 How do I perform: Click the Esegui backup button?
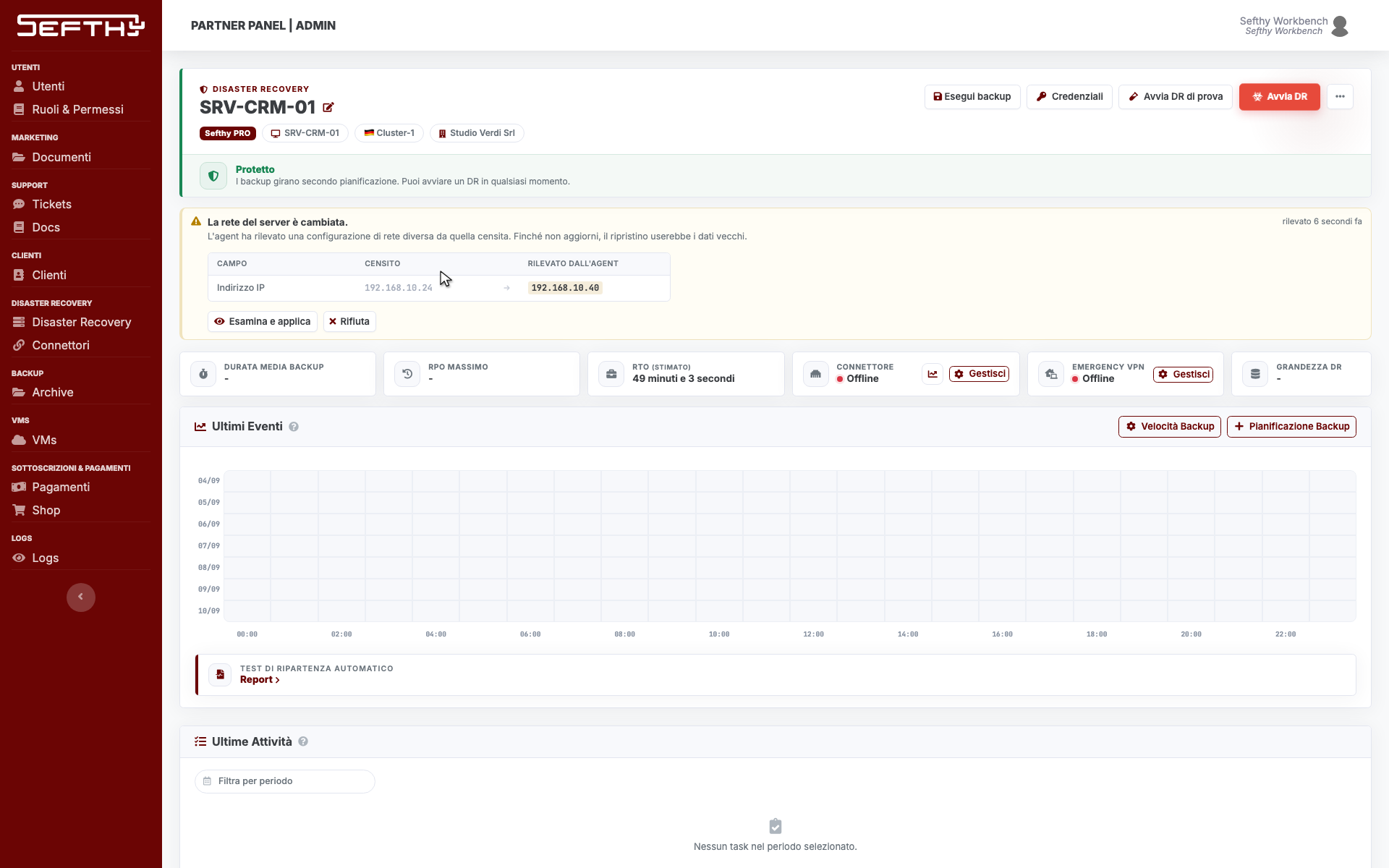[972, 97]
